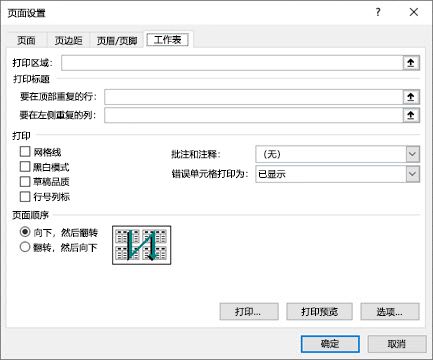The height and width of the screenshot is (360, 433).
Task: Enable 行号列标 printing
Action: tap(25, 197)
